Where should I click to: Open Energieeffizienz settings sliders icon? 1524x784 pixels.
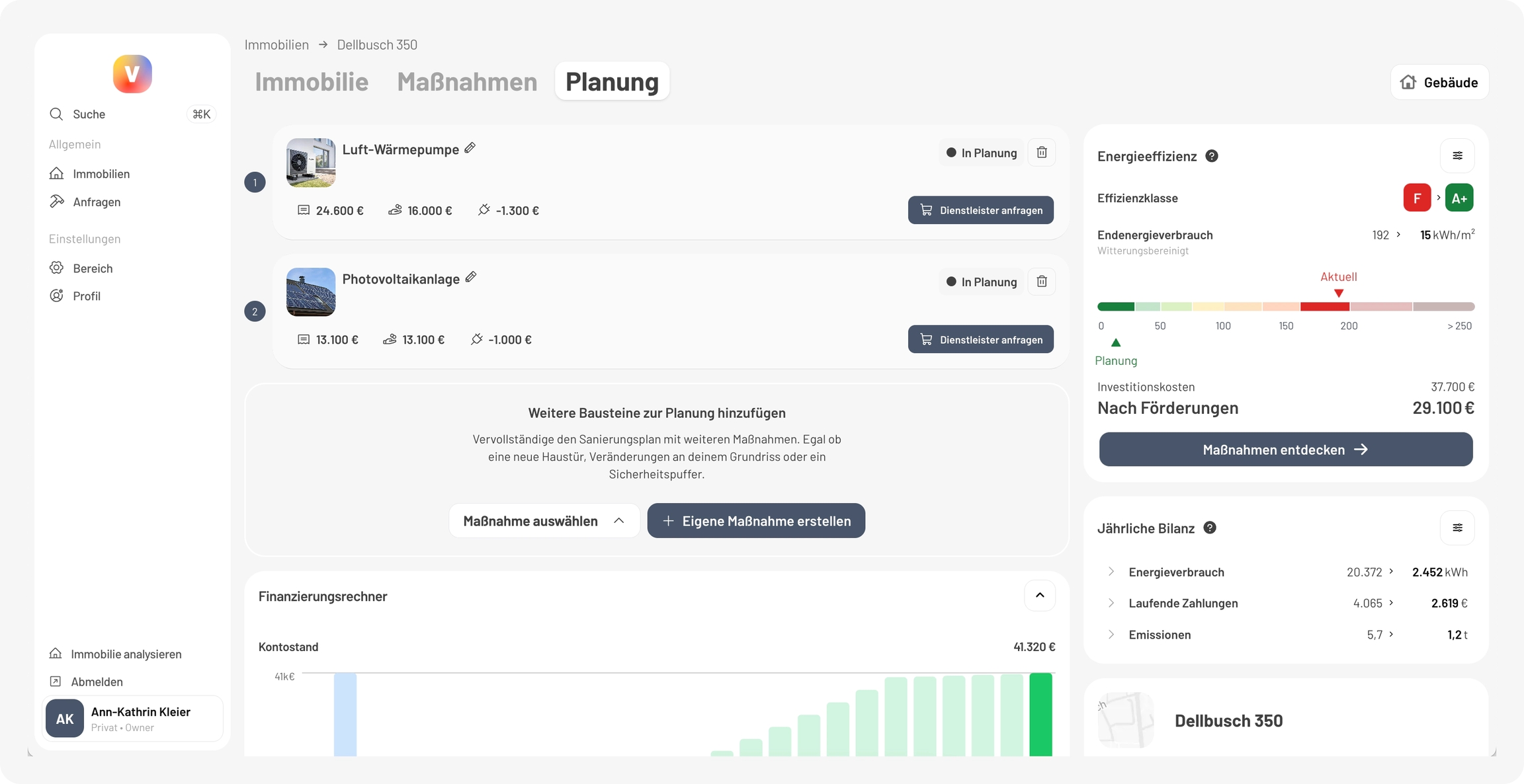(x=1457, y=156)
